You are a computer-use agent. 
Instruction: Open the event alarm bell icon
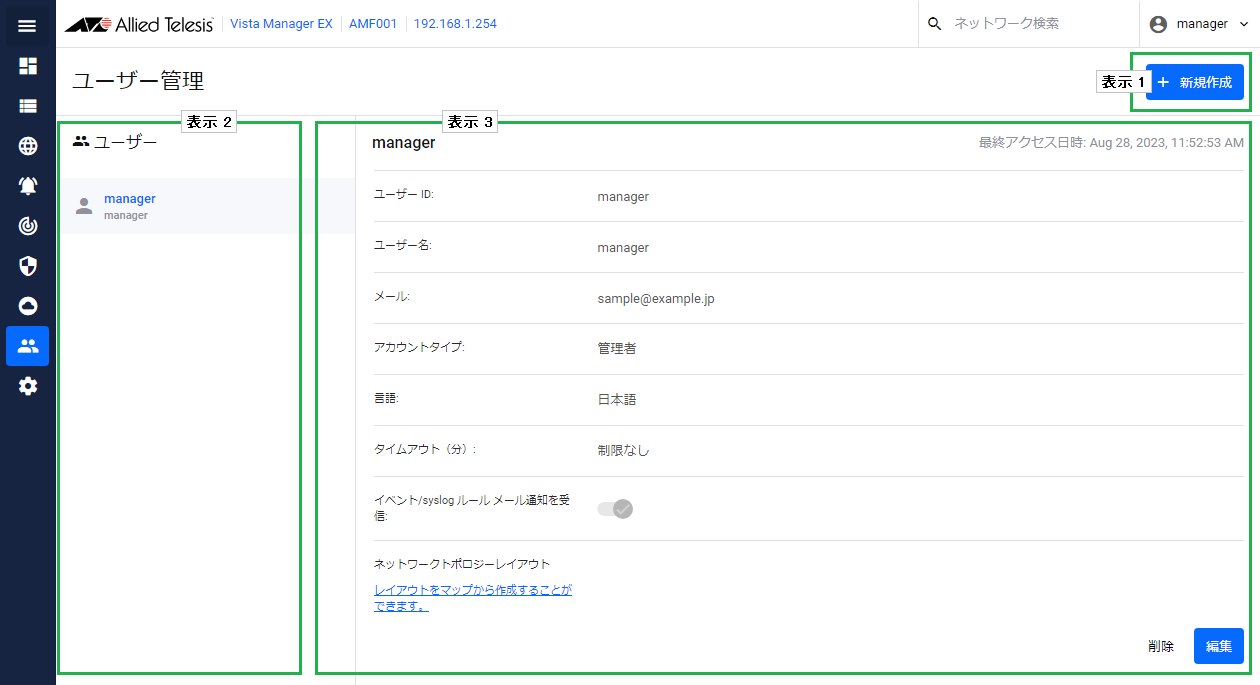click(28, 186)
